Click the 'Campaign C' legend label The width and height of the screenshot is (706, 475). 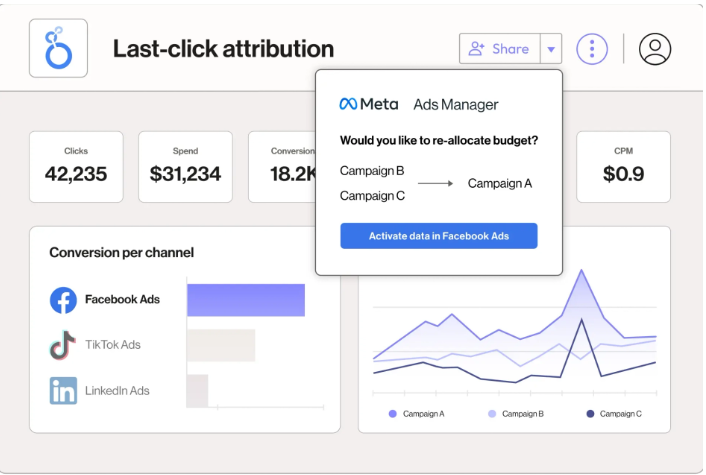pos(620,414)
